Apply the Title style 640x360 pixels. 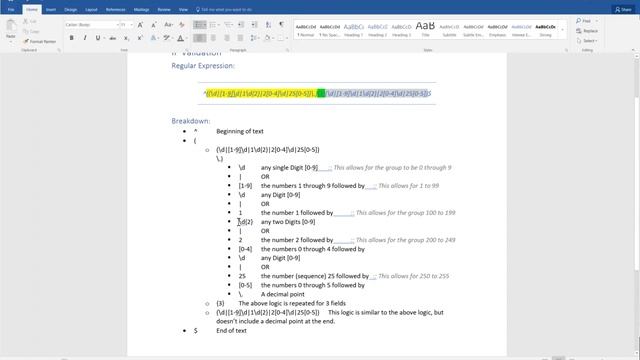tap(425, 30)
